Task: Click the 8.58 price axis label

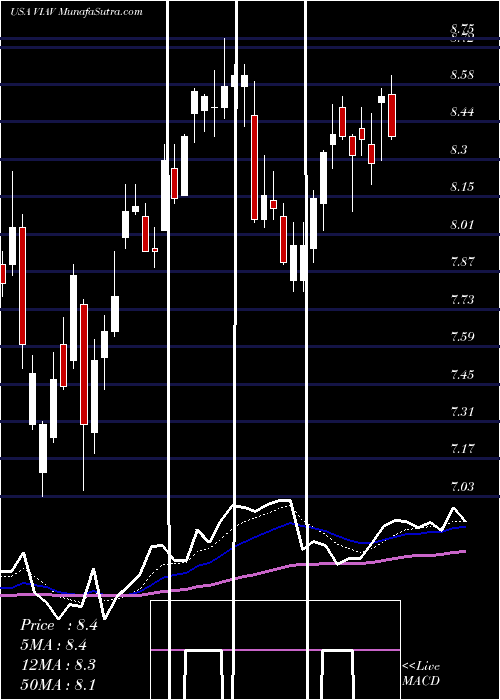Action: 462,74
